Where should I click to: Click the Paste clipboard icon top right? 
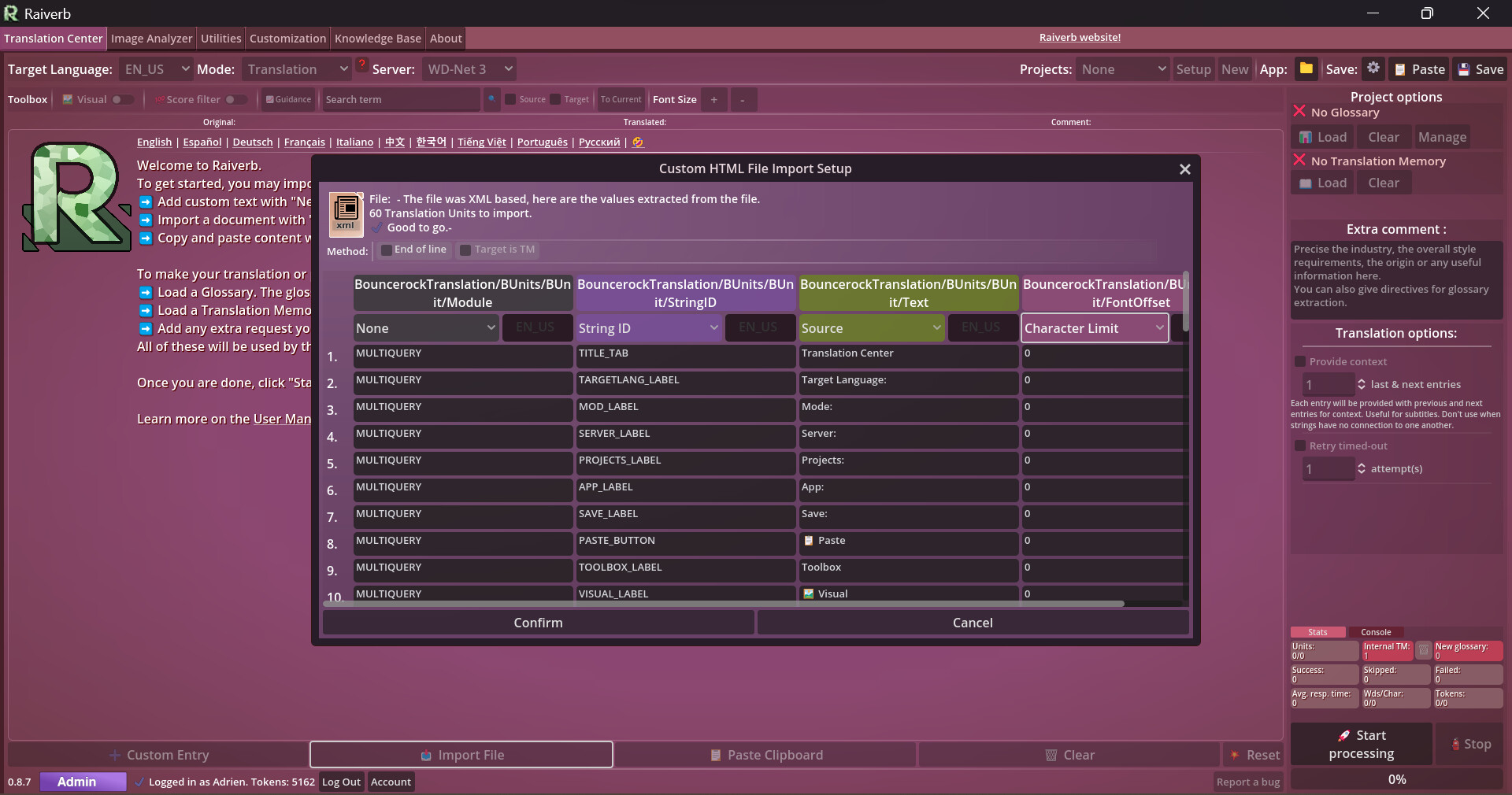click(1401, 69)
